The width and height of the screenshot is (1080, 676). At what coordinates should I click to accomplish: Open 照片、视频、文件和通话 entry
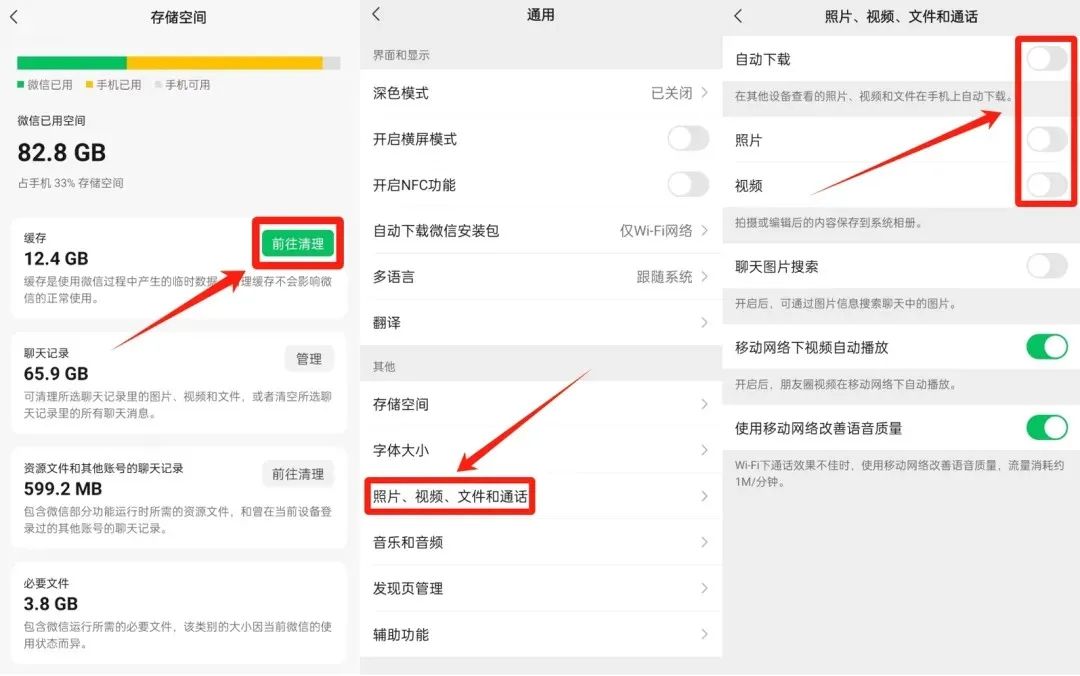541,496
